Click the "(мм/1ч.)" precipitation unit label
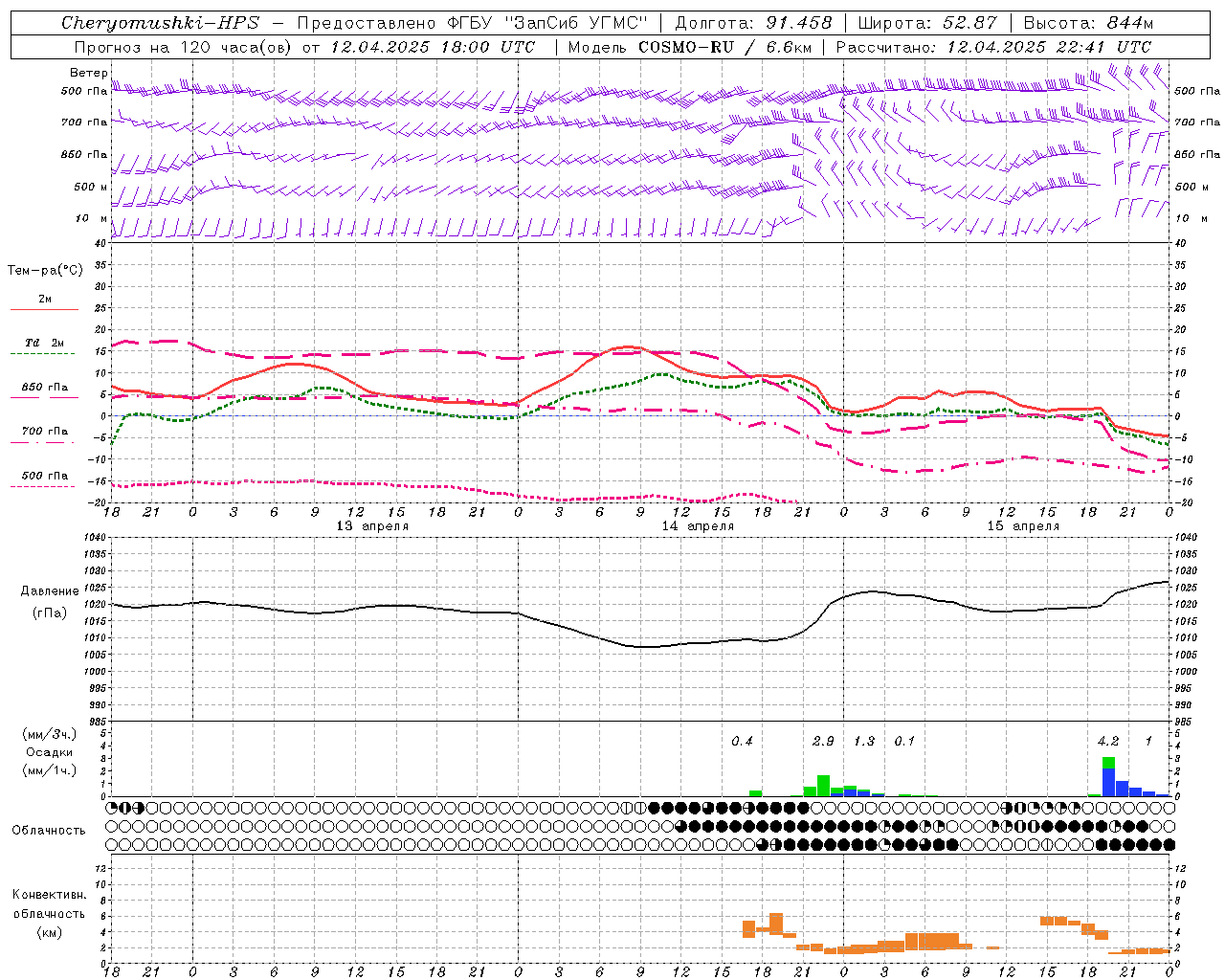 pyautogui.click(x=50, y=770)
